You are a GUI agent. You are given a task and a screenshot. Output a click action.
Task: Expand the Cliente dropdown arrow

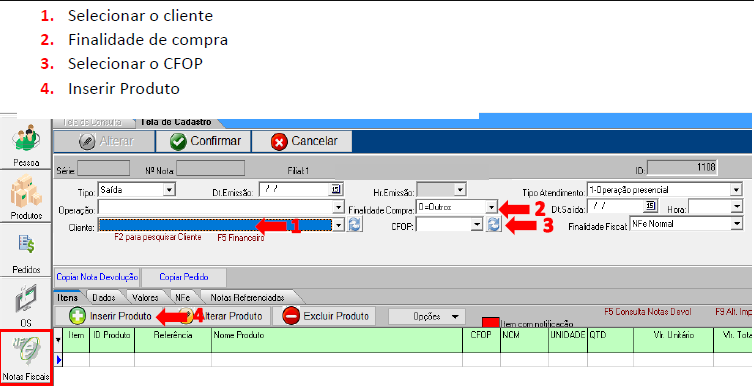pyautogui.click(x=339, y=225)
